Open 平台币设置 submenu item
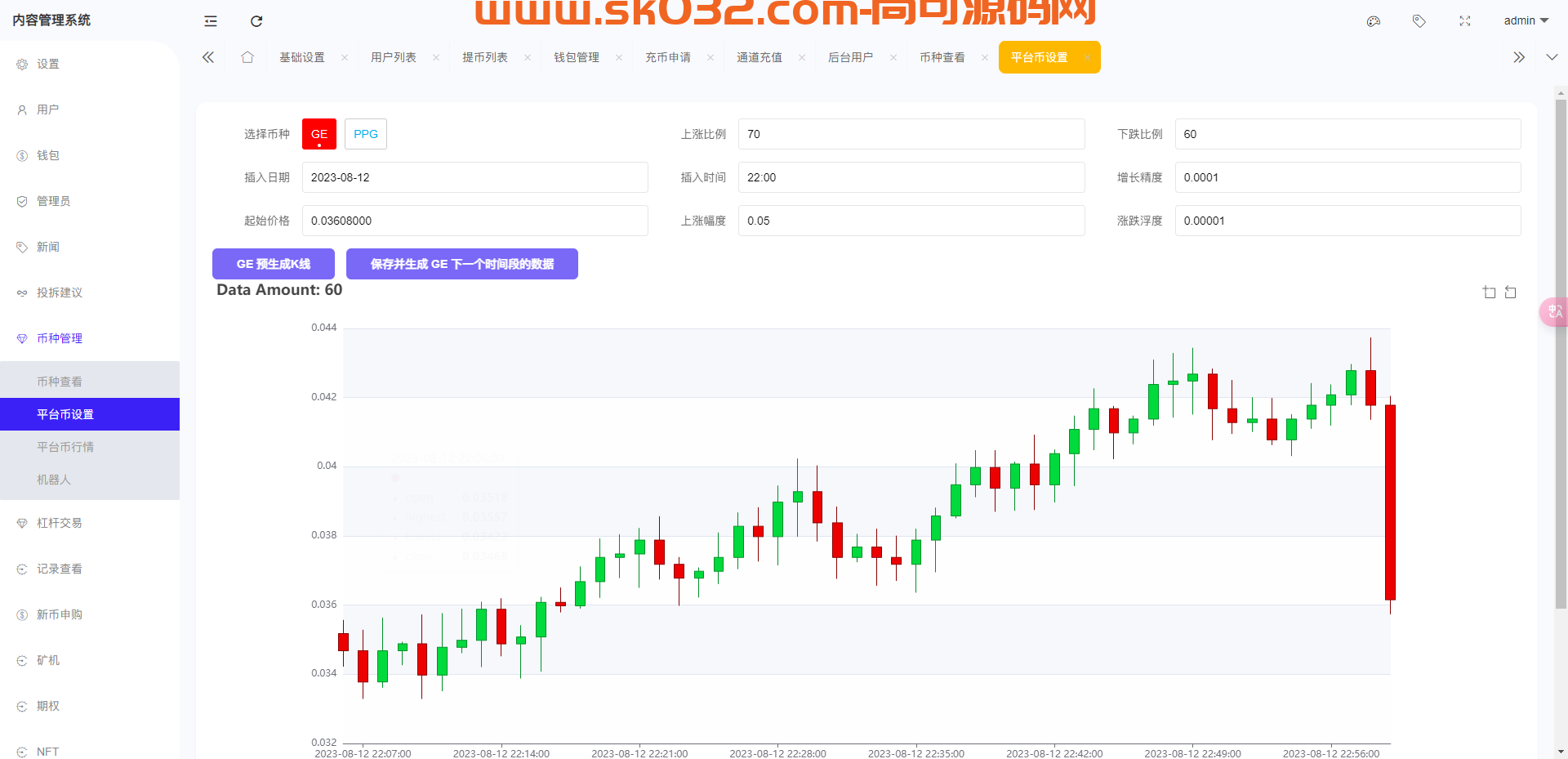This screenshot has width=1568, height=759. pos(90,414)
